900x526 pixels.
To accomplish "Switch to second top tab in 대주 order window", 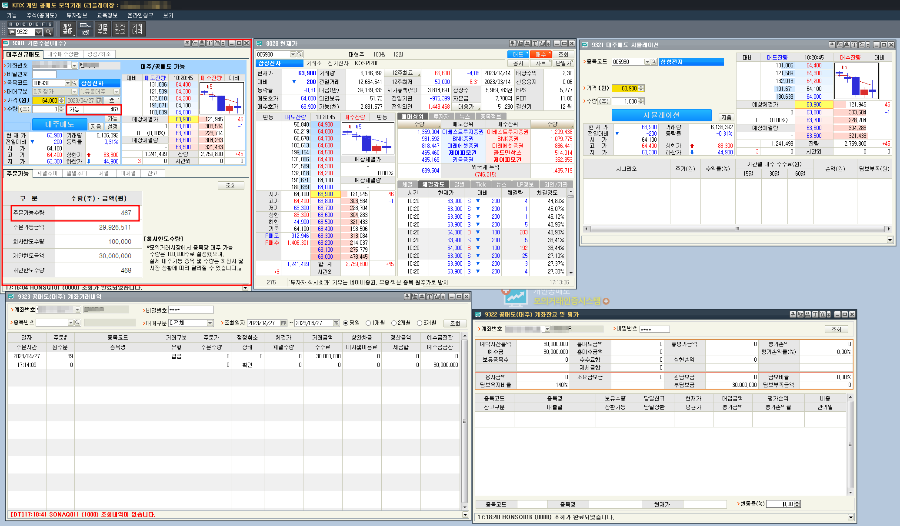I will tap(64, 54).
